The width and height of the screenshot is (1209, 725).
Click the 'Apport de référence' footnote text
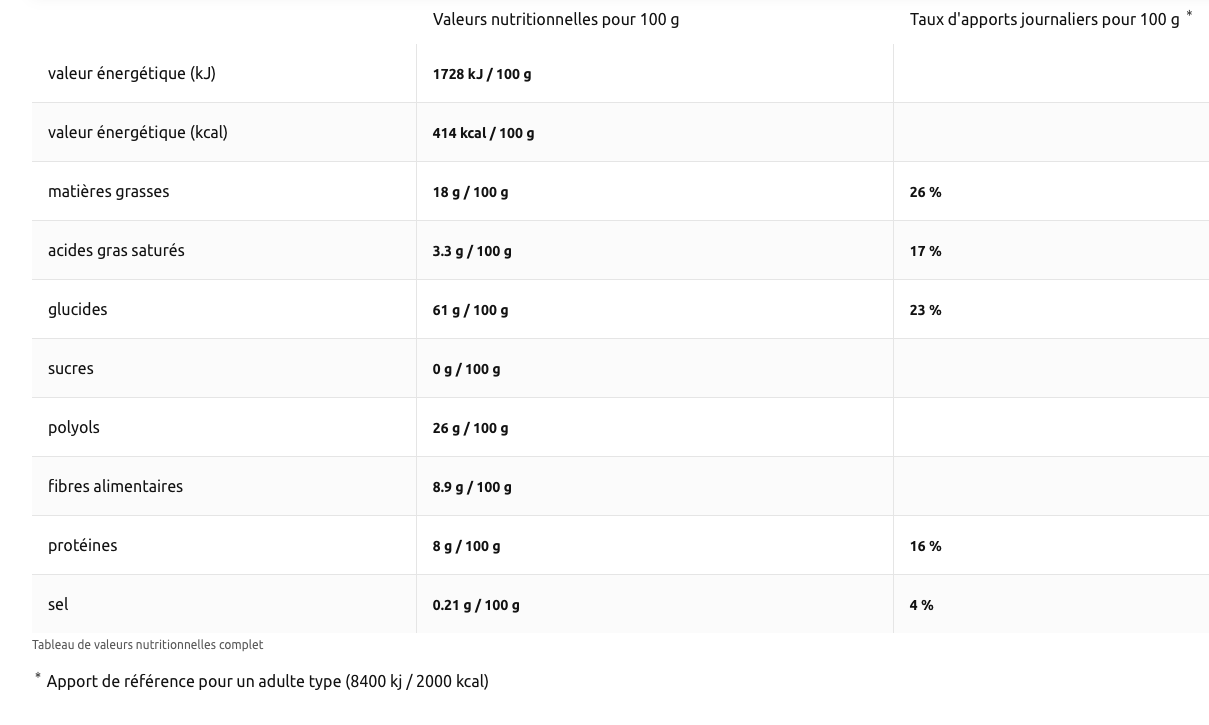[x=267, y=681]
